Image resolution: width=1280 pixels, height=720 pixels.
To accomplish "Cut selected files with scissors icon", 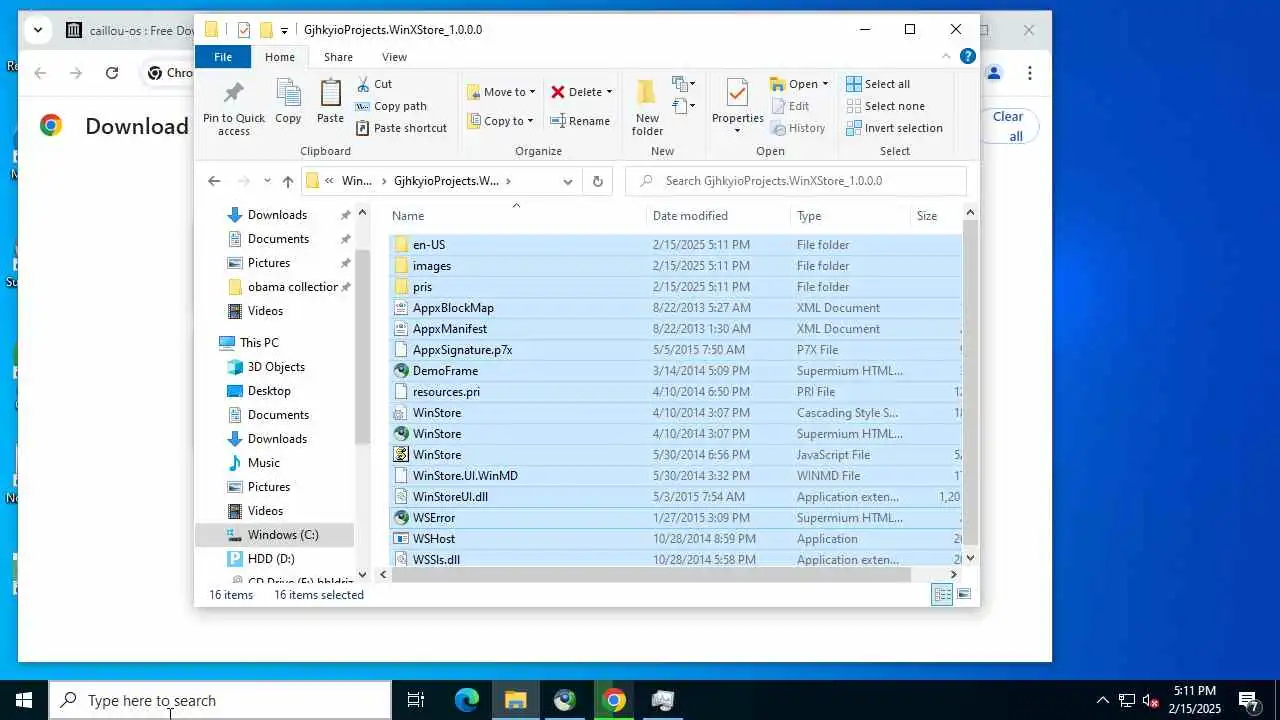I will tap(375, 84).
